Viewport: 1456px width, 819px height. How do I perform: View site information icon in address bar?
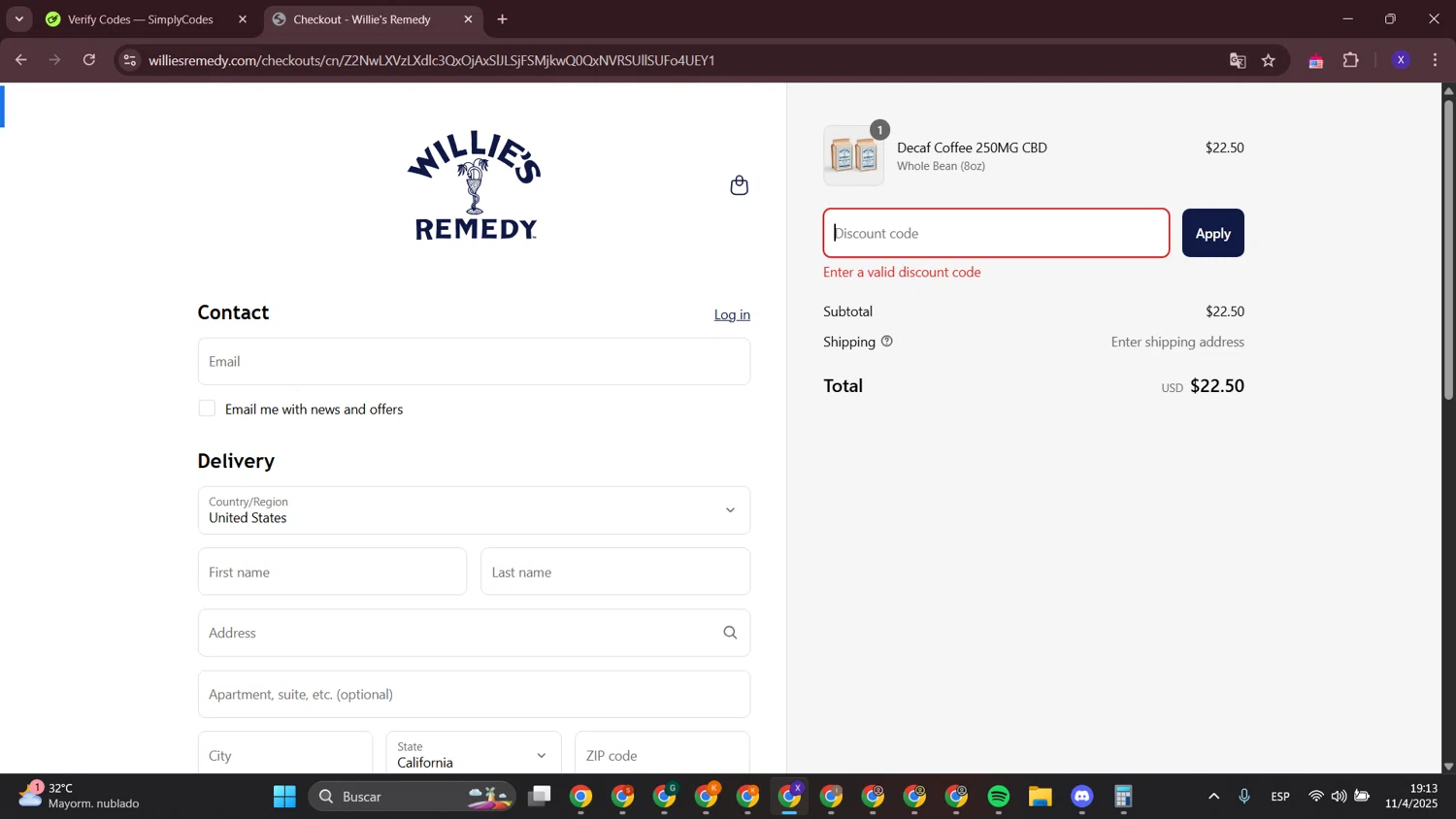tap(129, 60)
